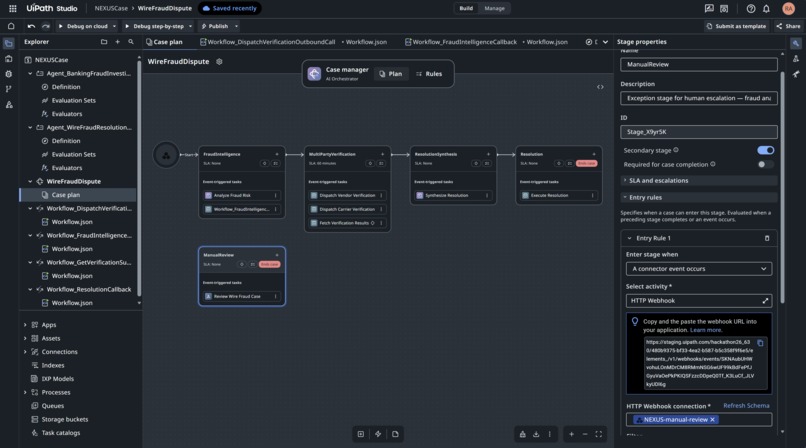Click Debug on cloud button
The width and height of the screenshot is (806, 448).
point(83,26)
